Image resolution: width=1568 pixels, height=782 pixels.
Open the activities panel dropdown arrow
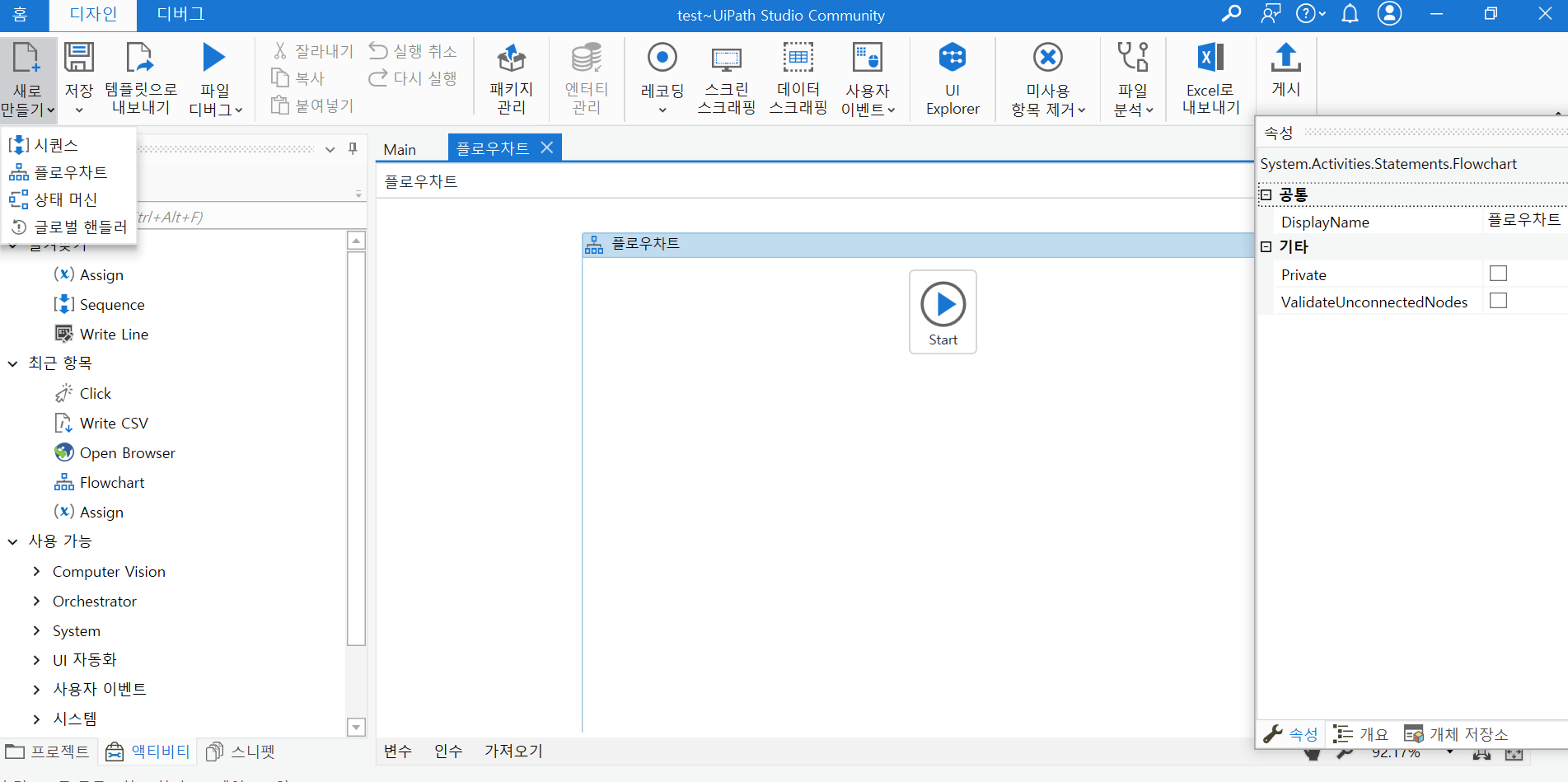[330, 149]
